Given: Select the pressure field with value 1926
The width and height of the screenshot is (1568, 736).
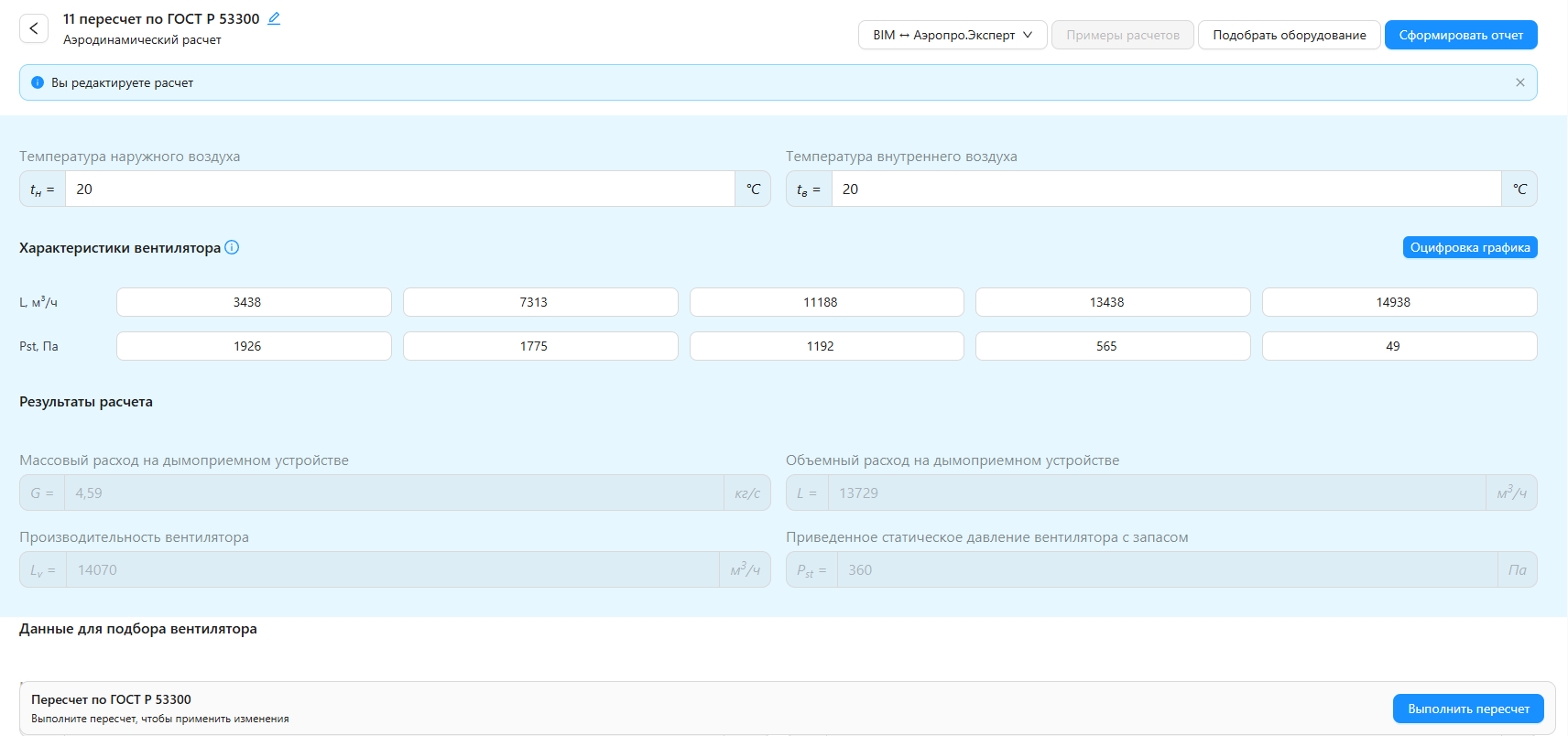Looking at the screenshot, I should (x=254, y=346).
